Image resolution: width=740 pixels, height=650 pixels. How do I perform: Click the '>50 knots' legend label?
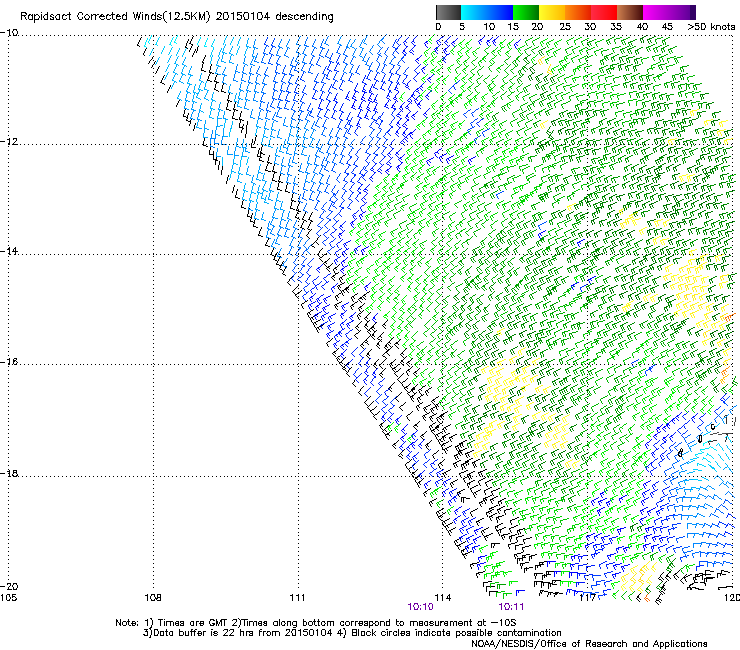[x=711, y=27]
